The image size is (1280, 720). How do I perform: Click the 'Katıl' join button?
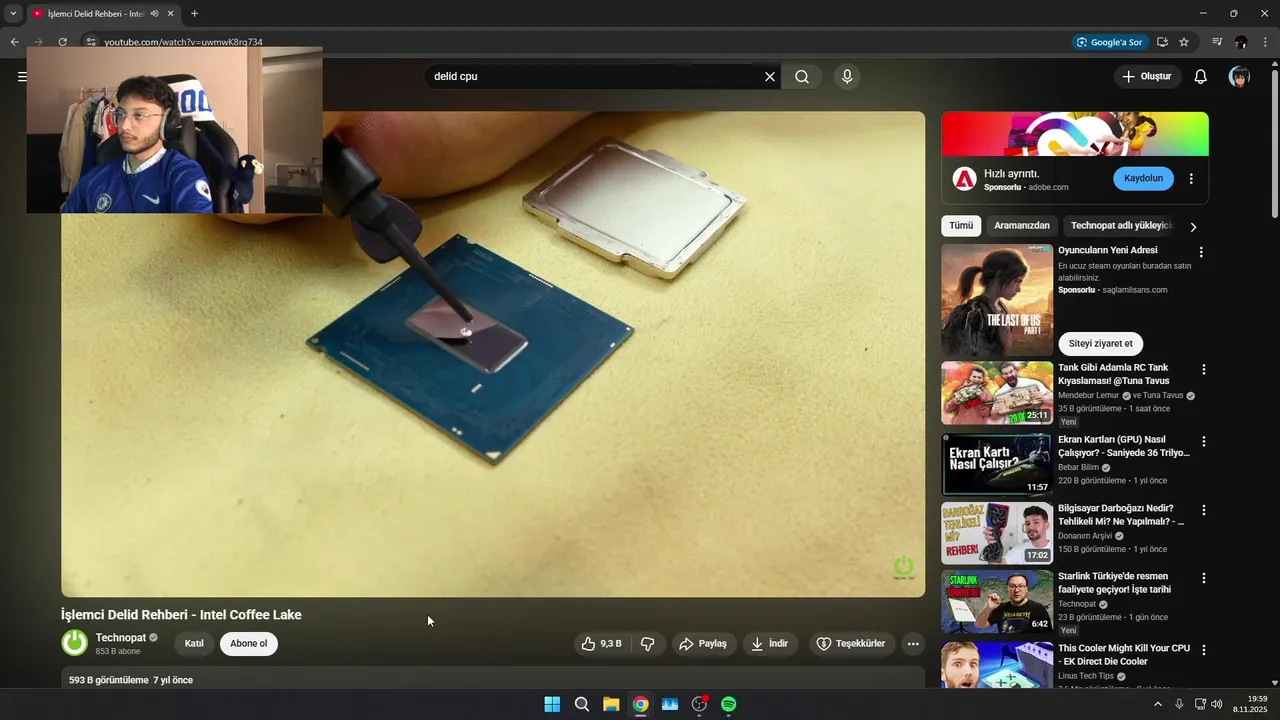(194, 644)
